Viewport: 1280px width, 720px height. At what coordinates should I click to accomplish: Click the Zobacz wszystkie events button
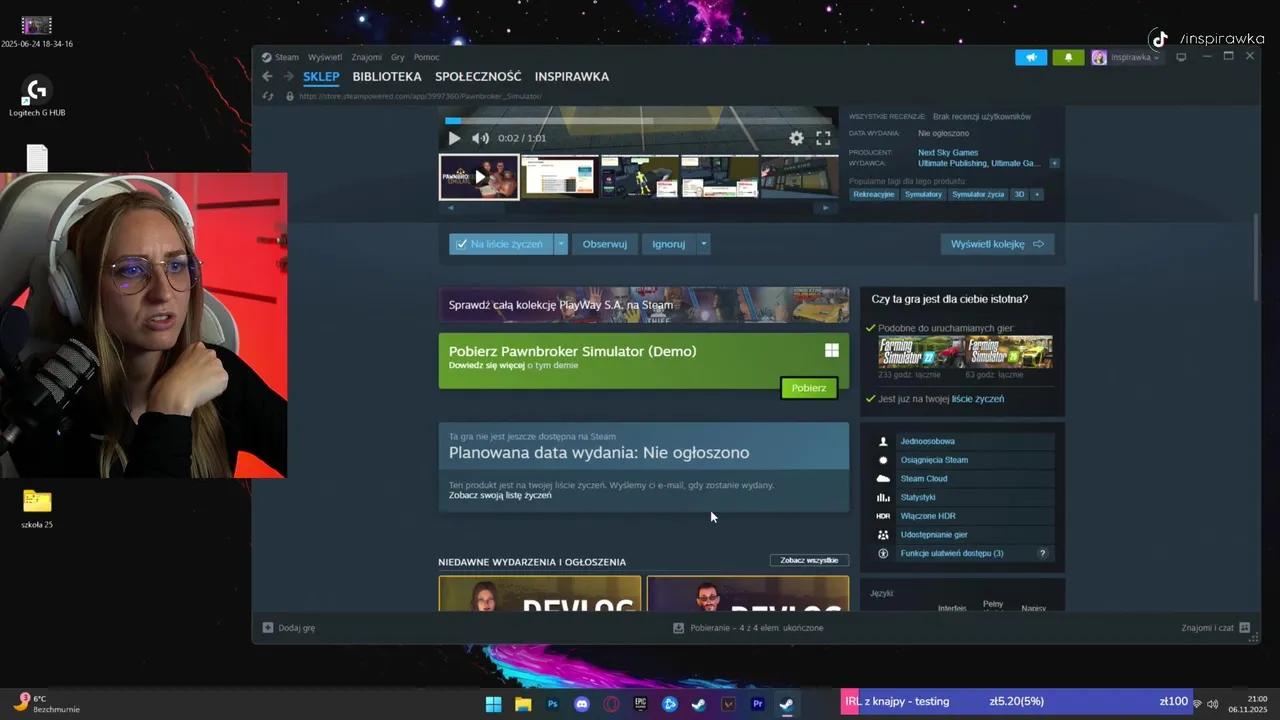click(x=809, y=560)
